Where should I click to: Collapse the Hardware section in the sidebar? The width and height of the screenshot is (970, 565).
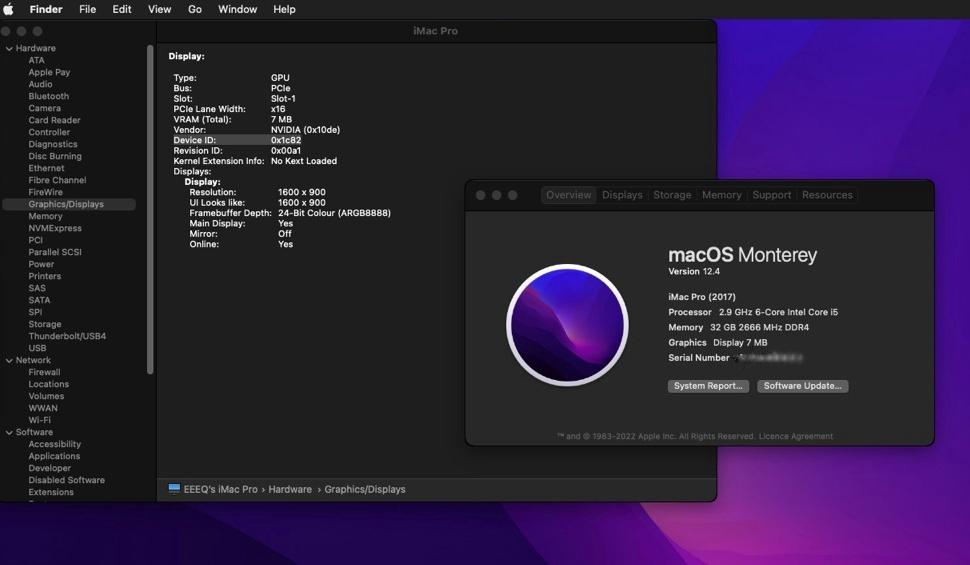(9, 48)
